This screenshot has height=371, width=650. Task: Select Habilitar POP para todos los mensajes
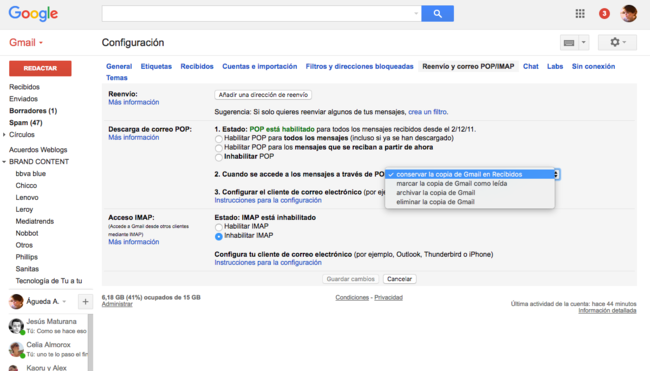pyautogui.click(x=218, y=139)
